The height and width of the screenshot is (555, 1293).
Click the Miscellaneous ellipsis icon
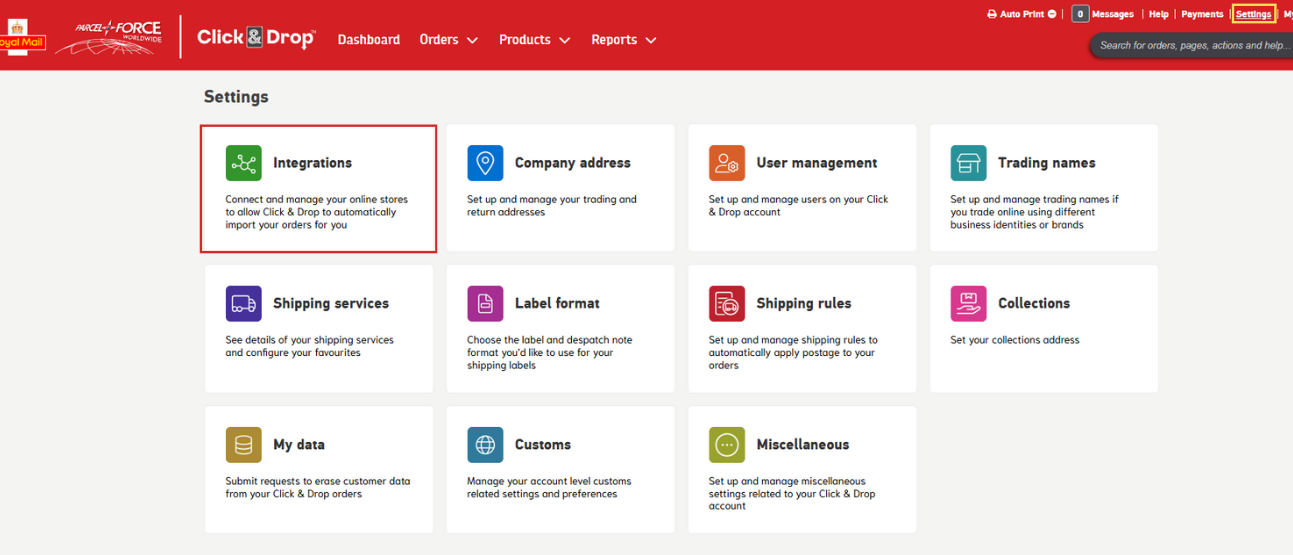(x=727, y=445)
